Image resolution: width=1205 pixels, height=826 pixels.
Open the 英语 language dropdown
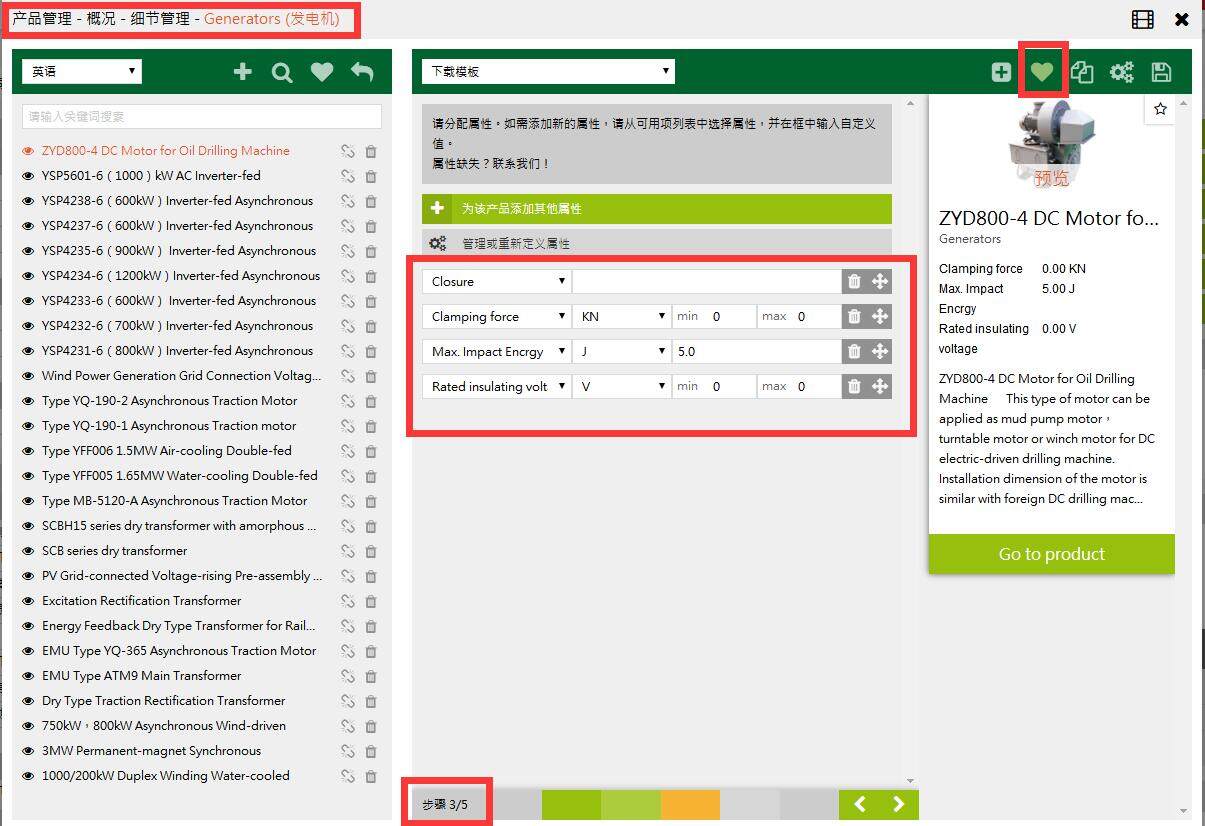point(83,72)
